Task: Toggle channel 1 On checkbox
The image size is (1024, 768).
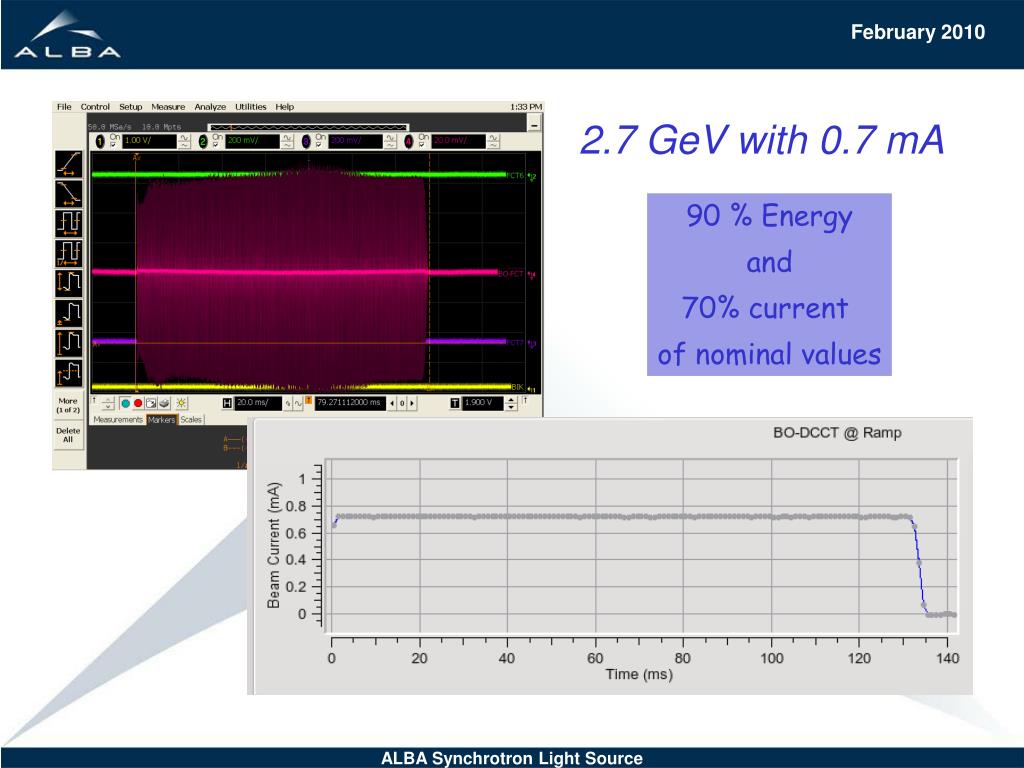Action: tap(114, 145)
